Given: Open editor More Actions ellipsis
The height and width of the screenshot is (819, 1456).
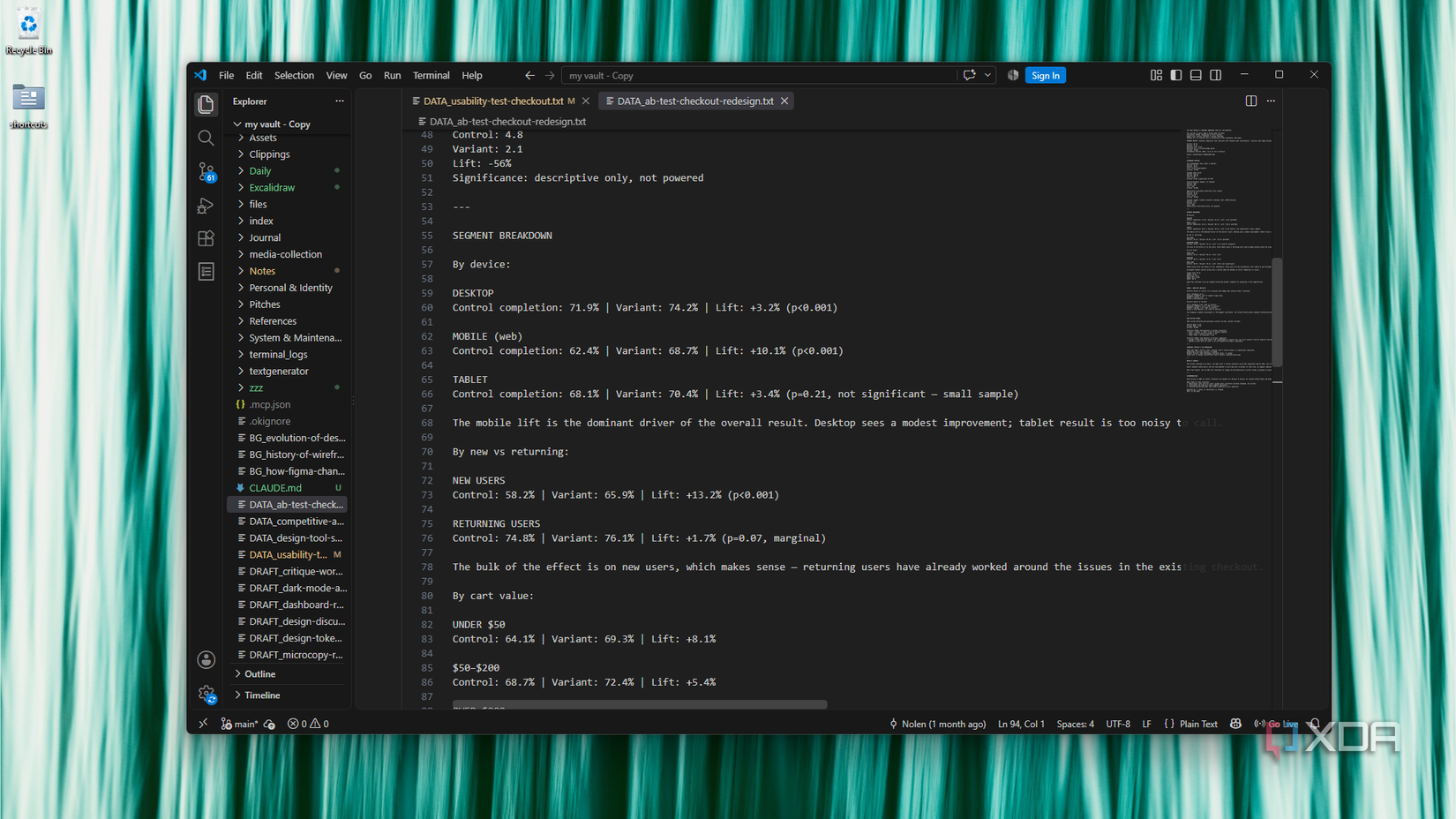Looking at the screenshot, I should tap(1271, 101).
